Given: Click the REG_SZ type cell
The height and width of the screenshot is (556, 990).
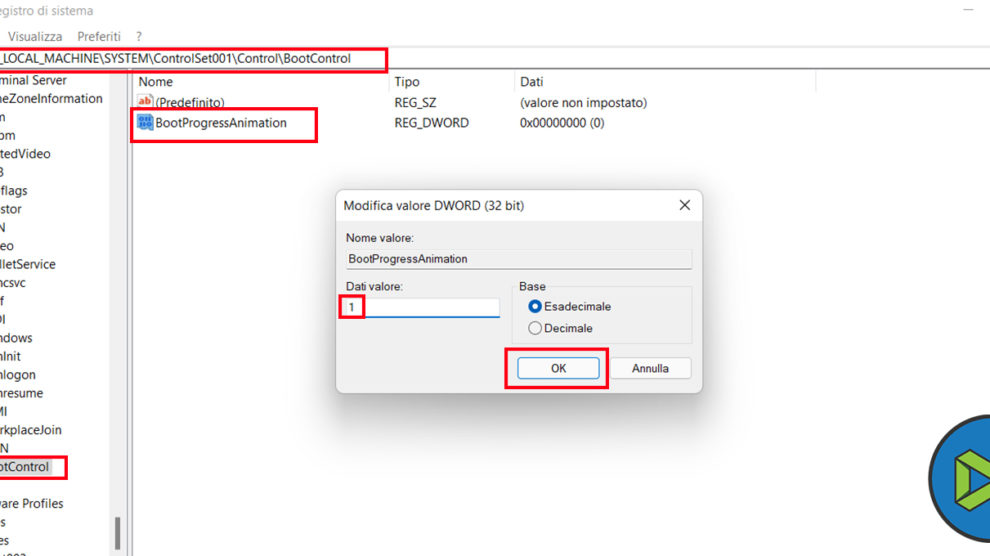Looking at the screenshot, I should [x=415, y=102].
